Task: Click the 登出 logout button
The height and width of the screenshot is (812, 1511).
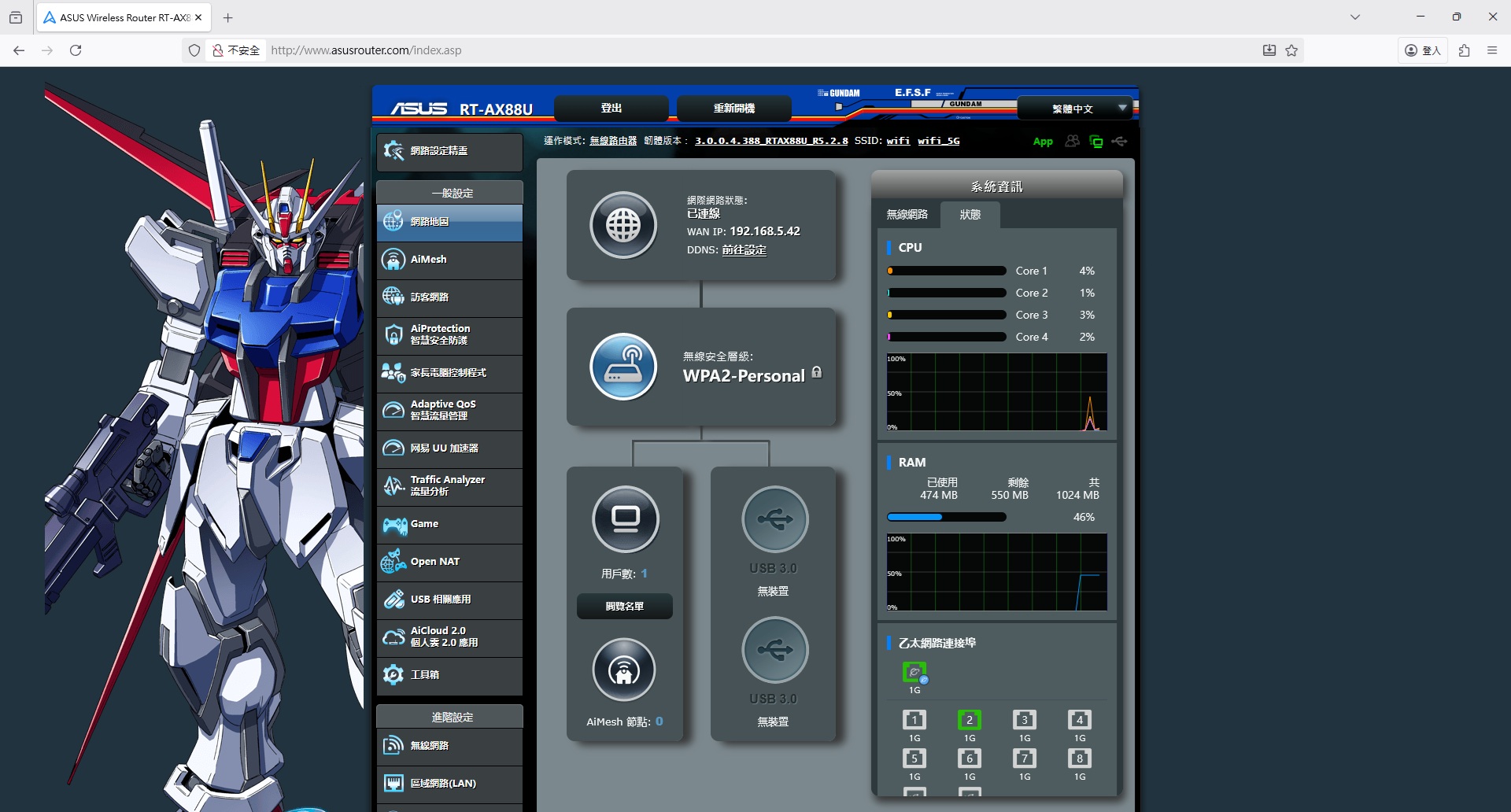Action: 611,109
